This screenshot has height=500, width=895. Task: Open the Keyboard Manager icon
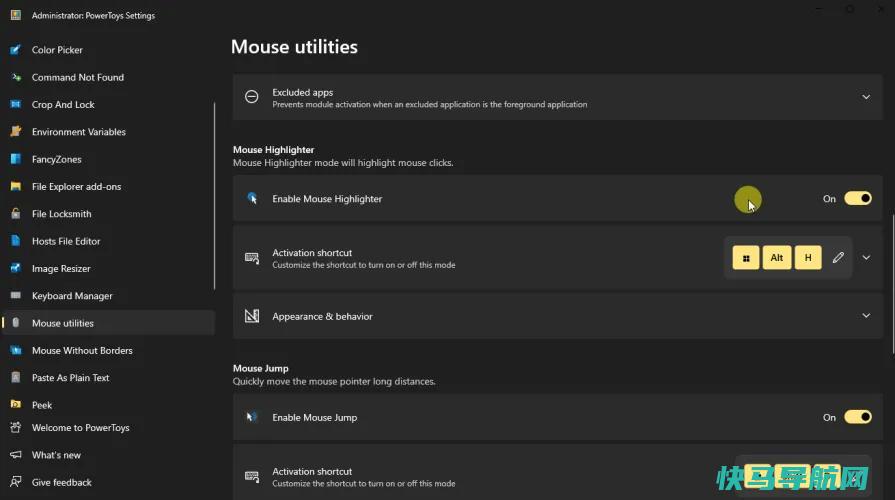16,296
